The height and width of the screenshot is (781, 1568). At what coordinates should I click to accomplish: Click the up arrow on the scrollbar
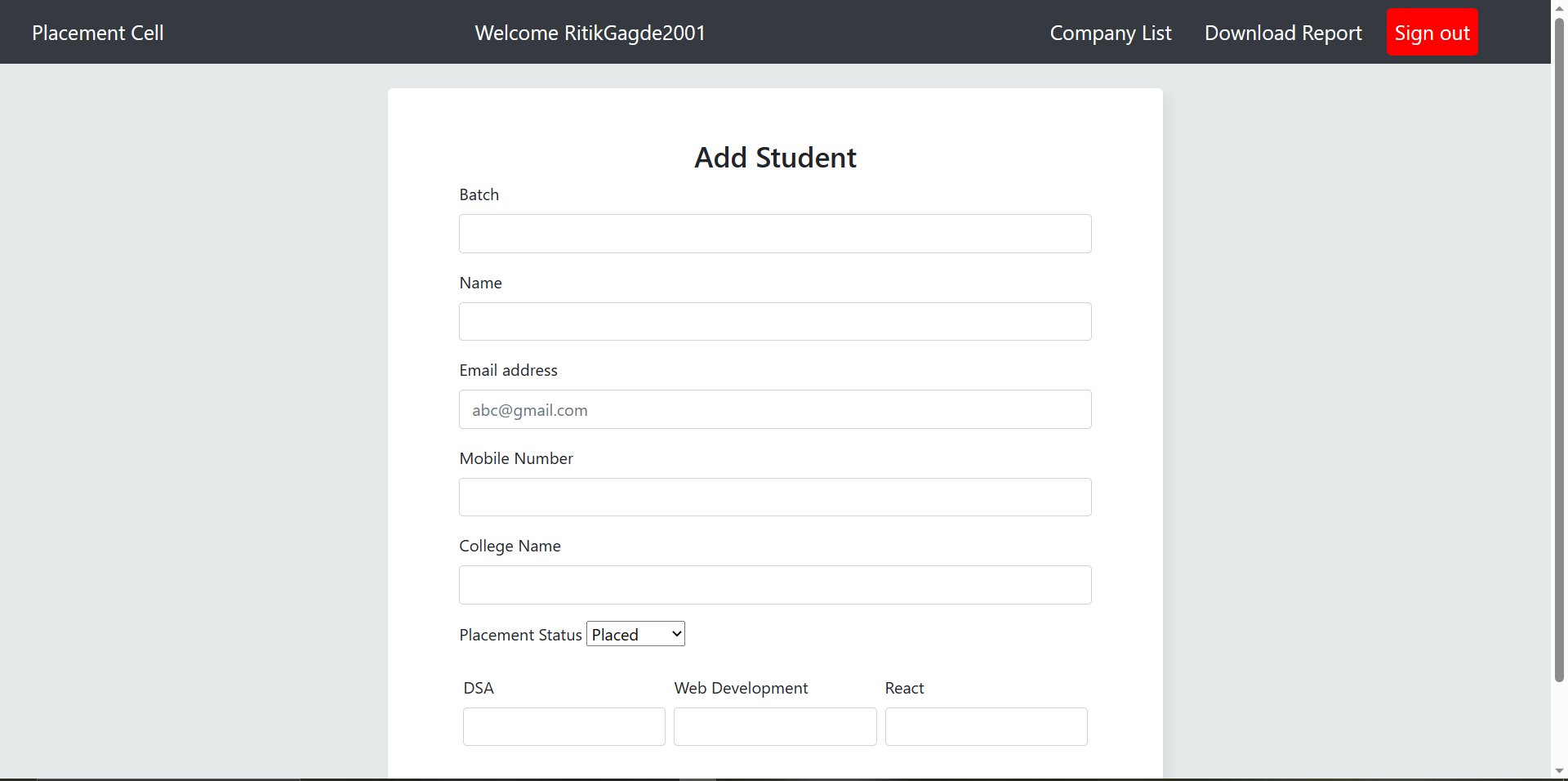[1560, 7]
